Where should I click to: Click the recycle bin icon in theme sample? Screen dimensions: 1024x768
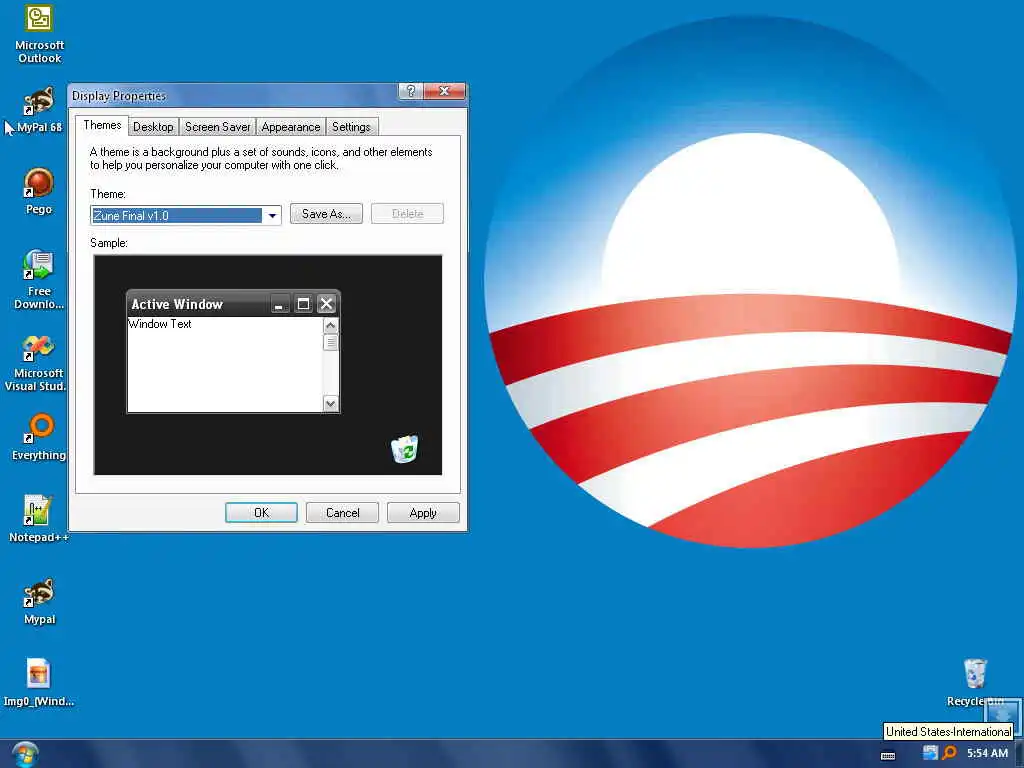(405, 449)
